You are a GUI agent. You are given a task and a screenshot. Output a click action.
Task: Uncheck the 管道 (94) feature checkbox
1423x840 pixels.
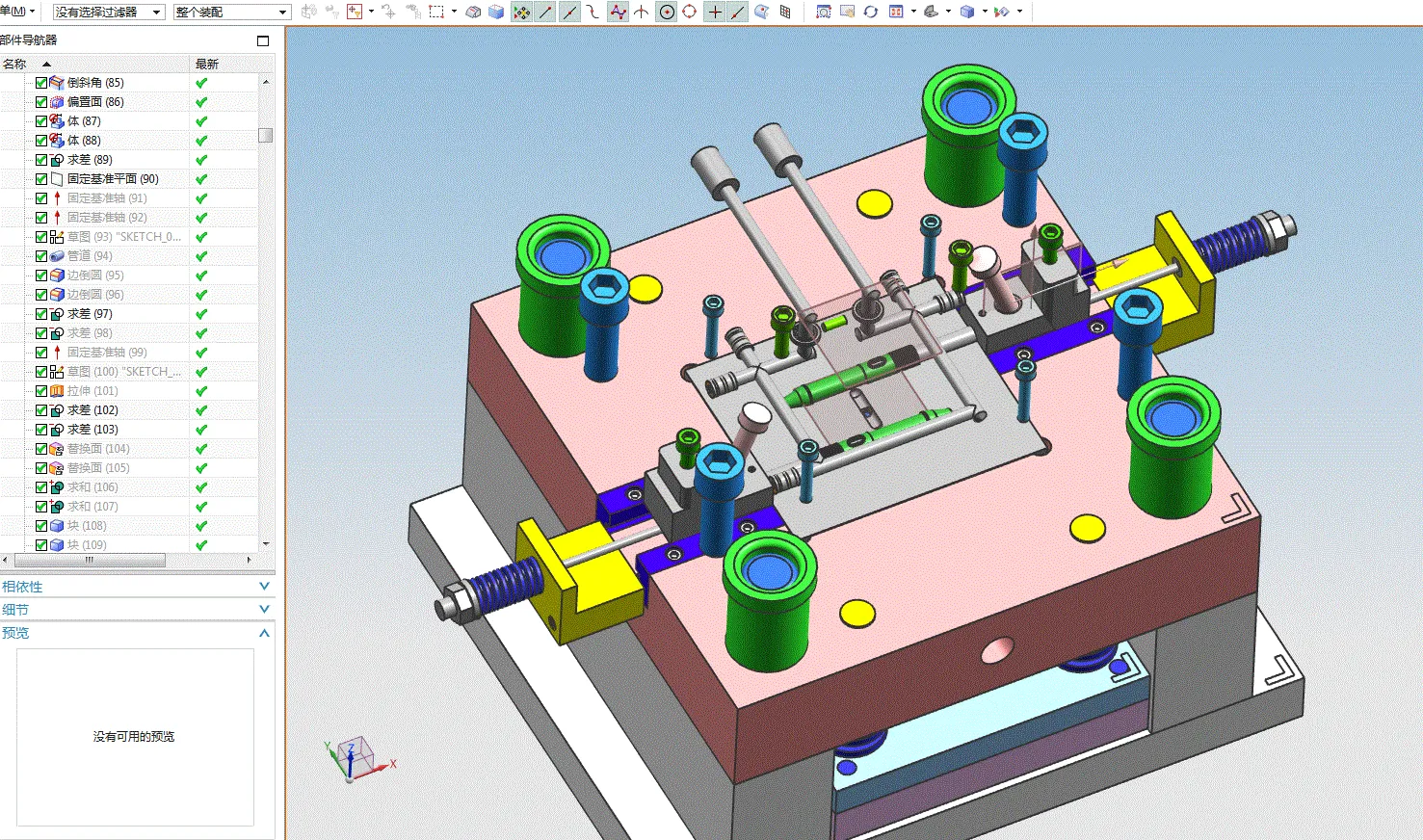(41, 256)
